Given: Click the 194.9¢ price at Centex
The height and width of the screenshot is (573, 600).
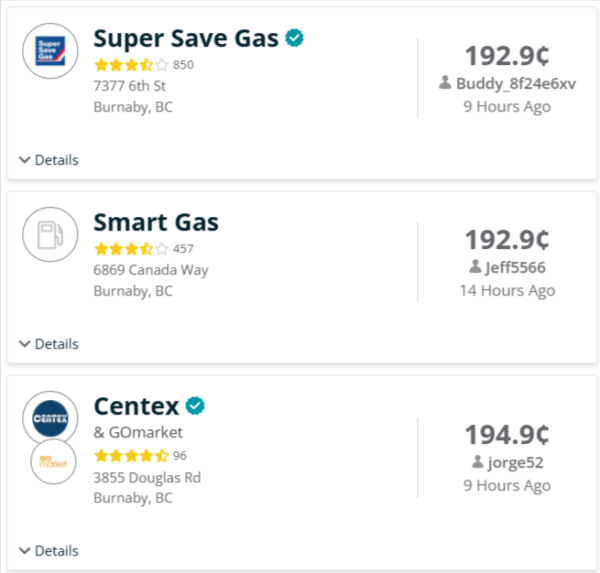Looking at the screenshot, I should 507,435.
